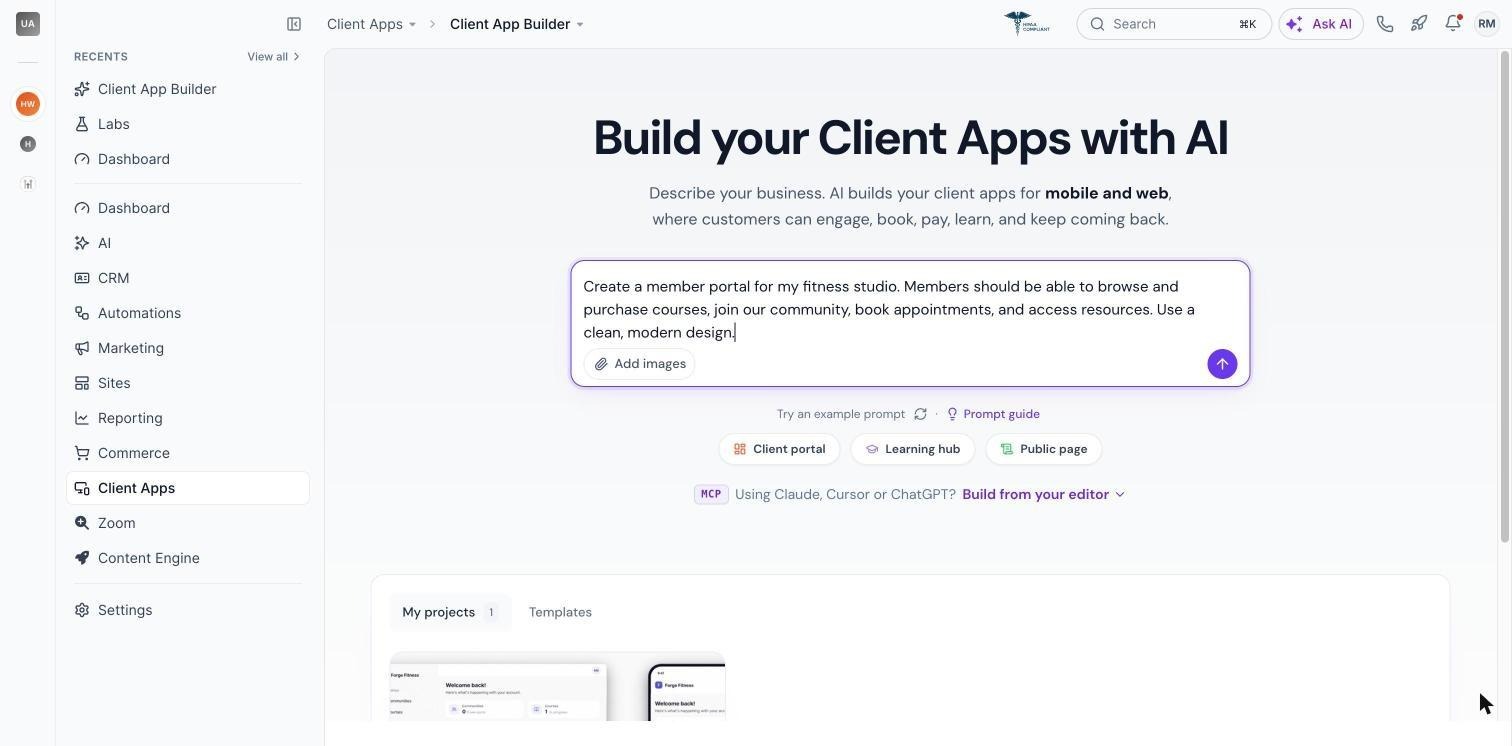Open notifications bell icon
Image resolution: width=1512 pixels, height=746 pixels.
[1453, 24]
